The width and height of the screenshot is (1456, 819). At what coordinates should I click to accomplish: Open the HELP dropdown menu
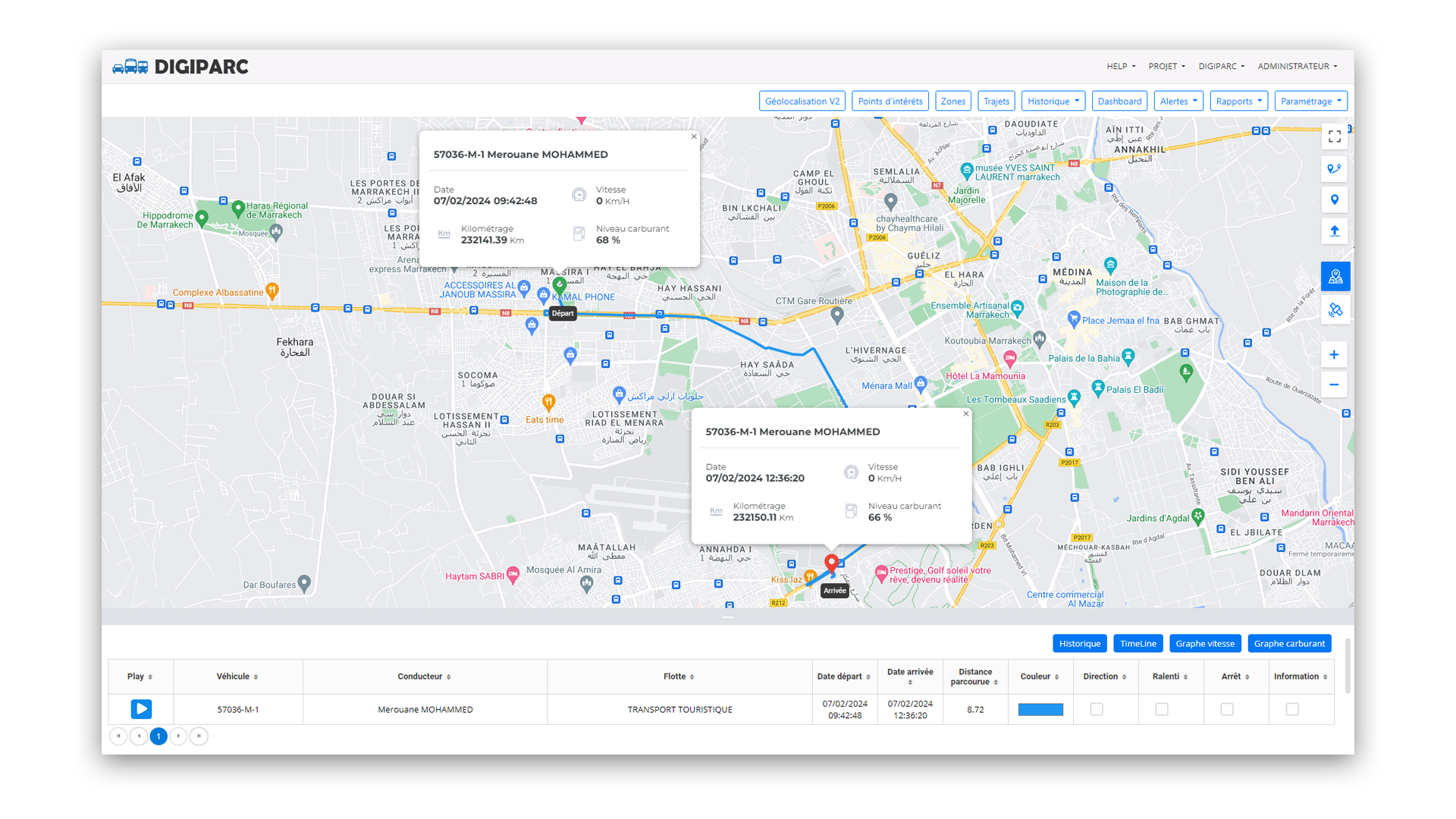1121,67
